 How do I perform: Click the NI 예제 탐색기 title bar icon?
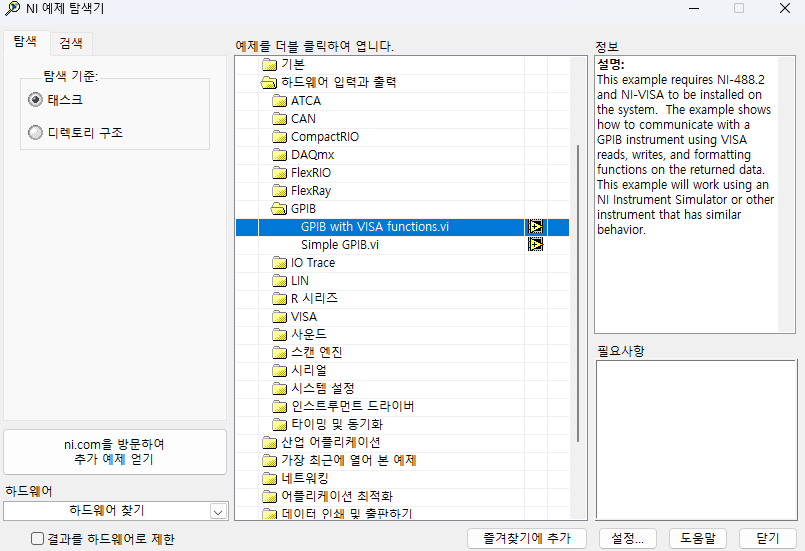point(12,9)
